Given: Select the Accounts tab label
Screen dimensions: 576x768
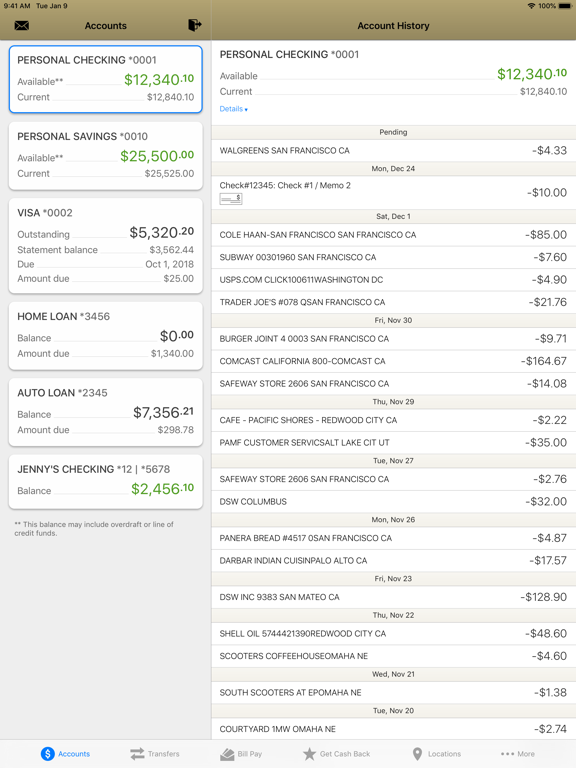Looking at the screenshot, I should (74, 754).
